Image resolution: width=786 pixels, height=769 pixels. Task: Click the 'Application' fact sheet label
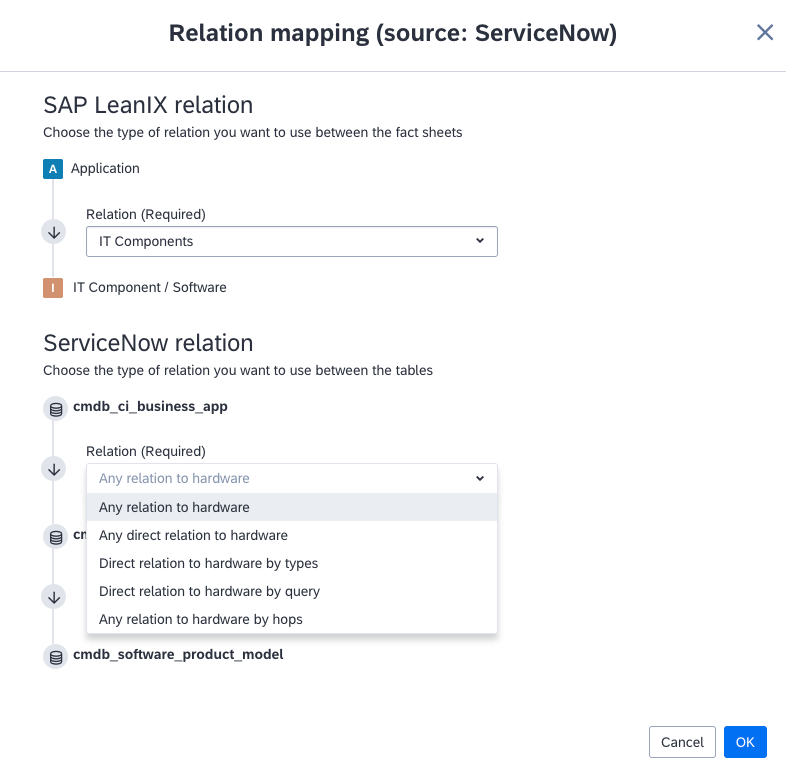click(x=105, y=169)
